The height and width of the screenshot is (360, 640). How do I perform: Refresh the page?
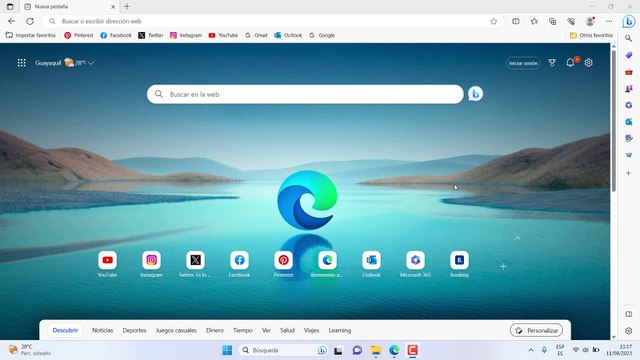[30, 21]
